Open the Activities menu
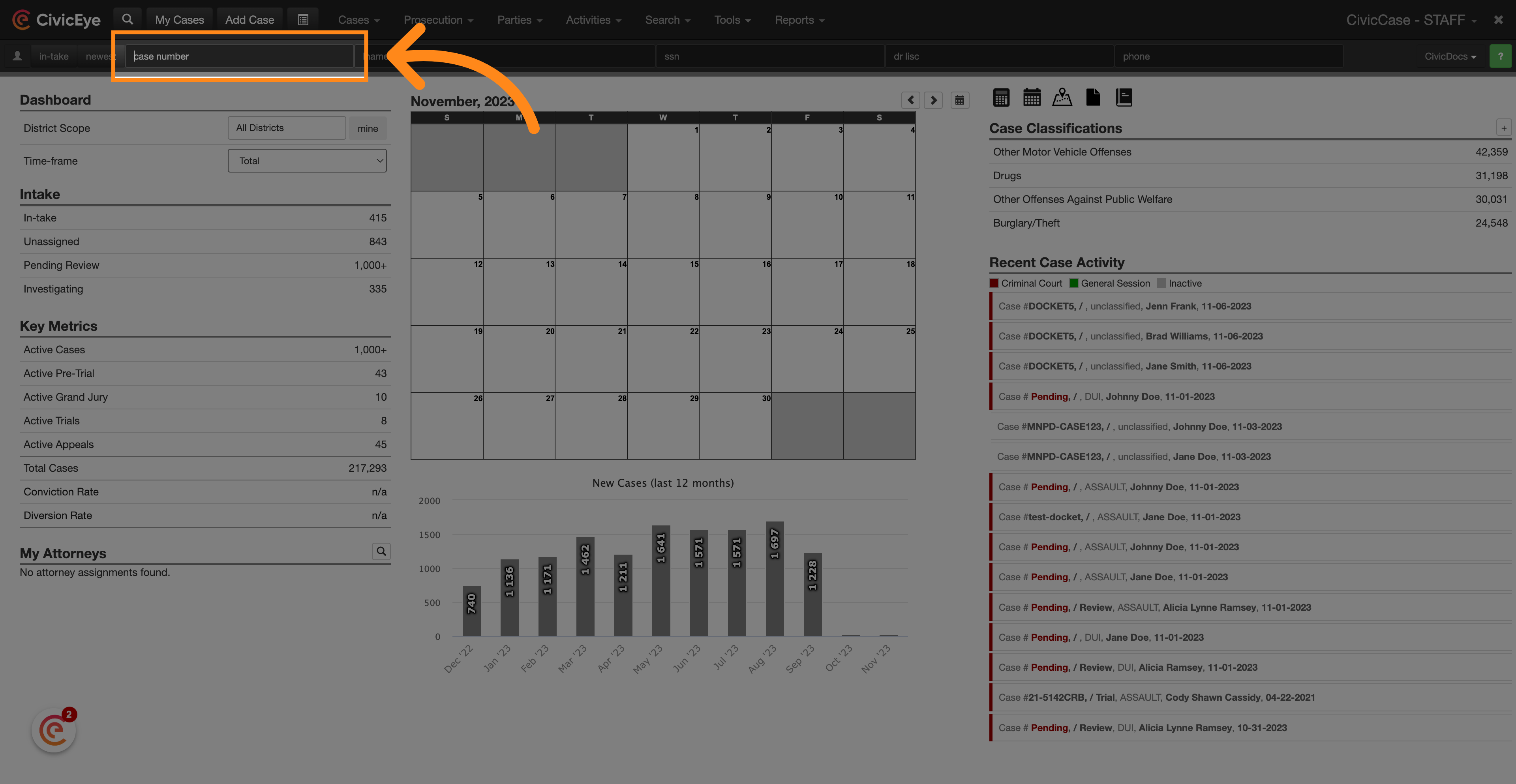Viewport: 1516px width, 784px height. click(593, 20)
